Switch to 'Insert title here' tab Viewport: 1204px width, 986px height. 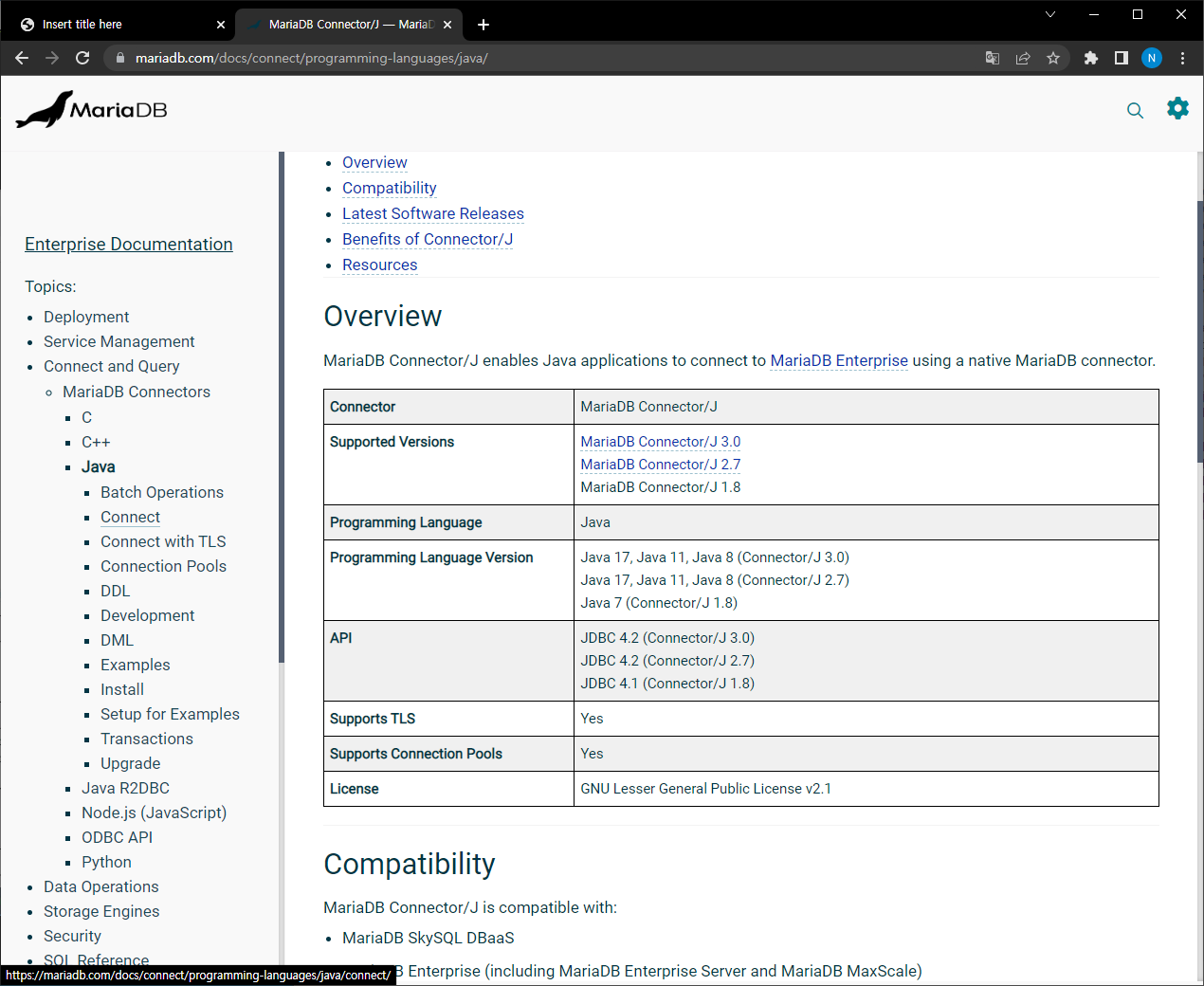(x=119, y=25)
